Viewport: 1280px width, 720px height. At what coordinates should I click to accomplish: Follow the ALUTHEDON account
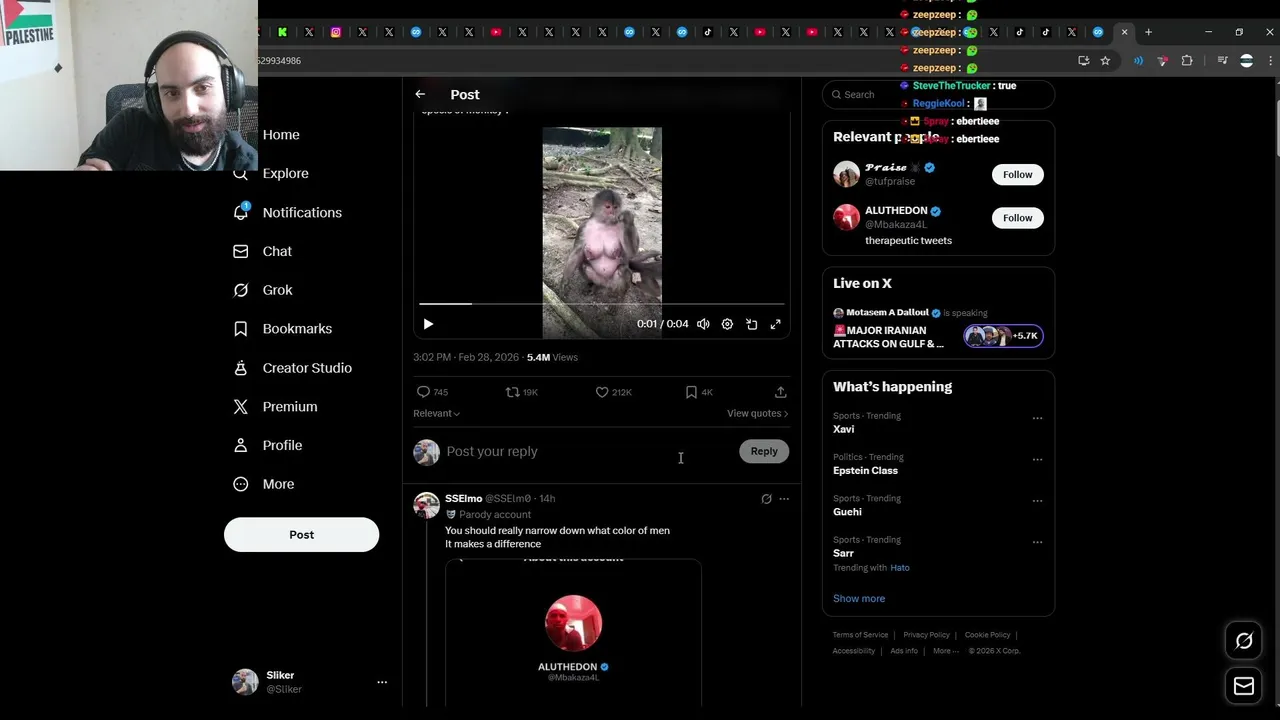(1017, 217)
